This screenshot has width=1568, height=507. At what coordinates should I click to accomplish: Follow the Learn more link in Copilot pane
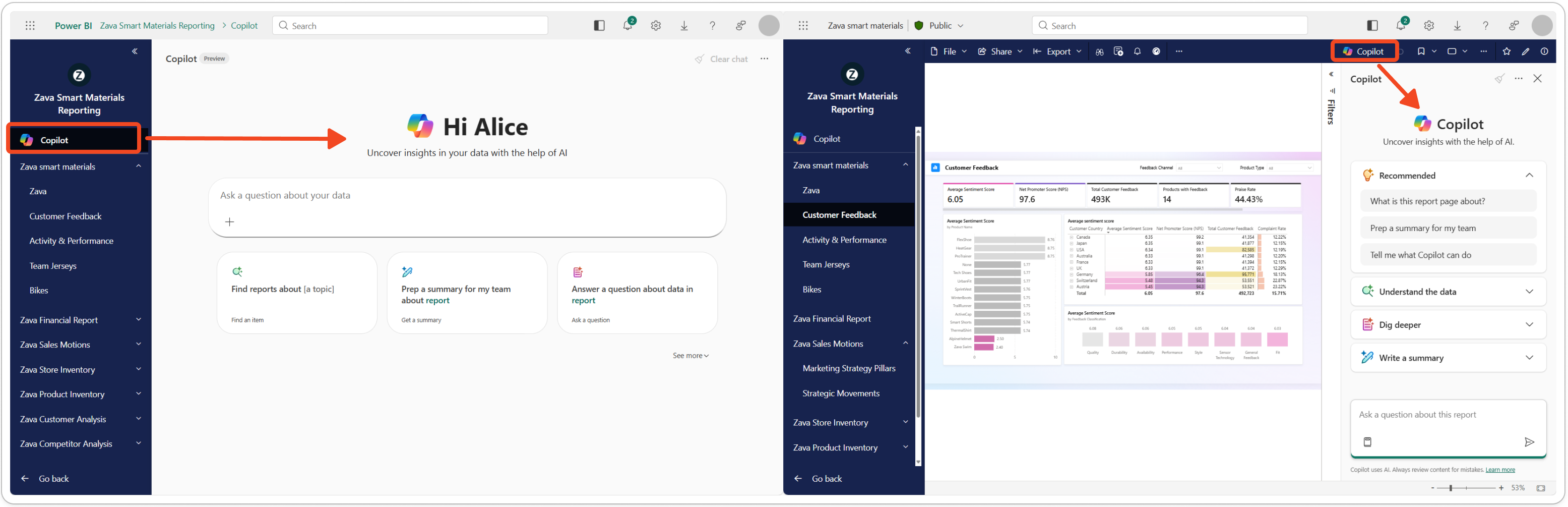click(x=1500, y=470)
